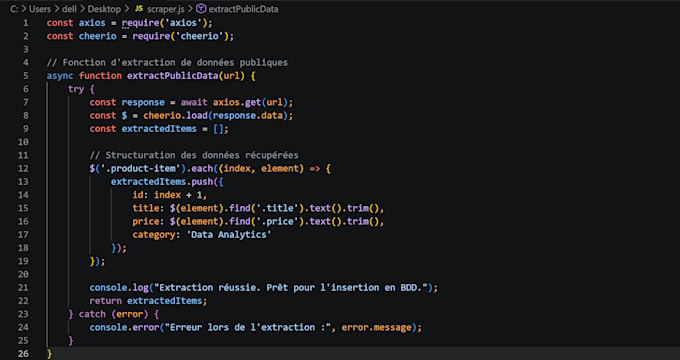Image resolution: width=680 pixels, height=360 pixels.
Task: Click the C: drive breadcrumb
Action: [14, 9]
